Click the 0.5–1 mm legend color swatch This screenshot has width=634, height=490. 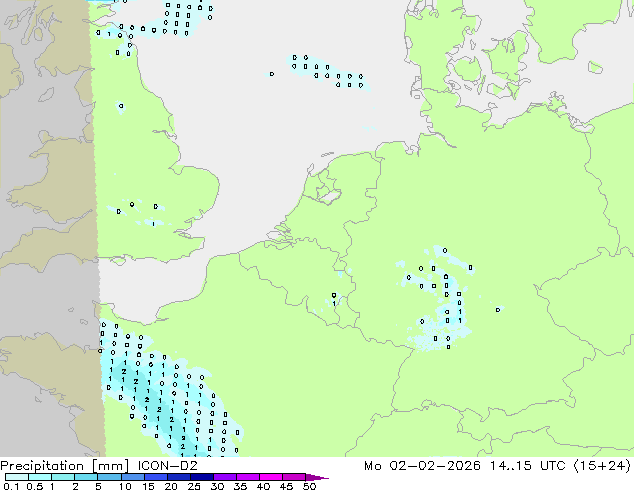[40, 477]
